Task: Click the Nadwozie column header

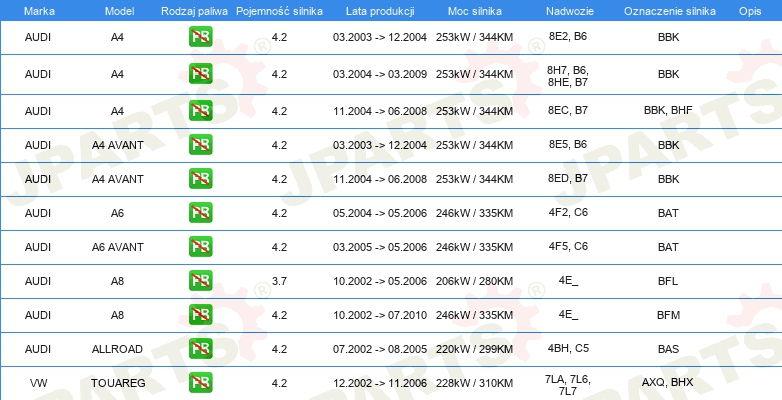Action: click(x=568, y=11)
